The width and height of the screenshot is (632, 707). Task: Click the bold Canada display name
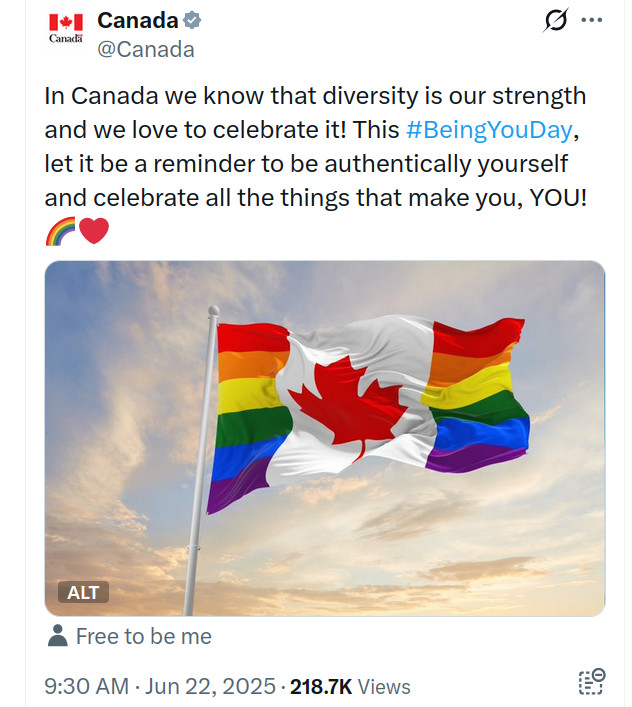coord(137,20)
